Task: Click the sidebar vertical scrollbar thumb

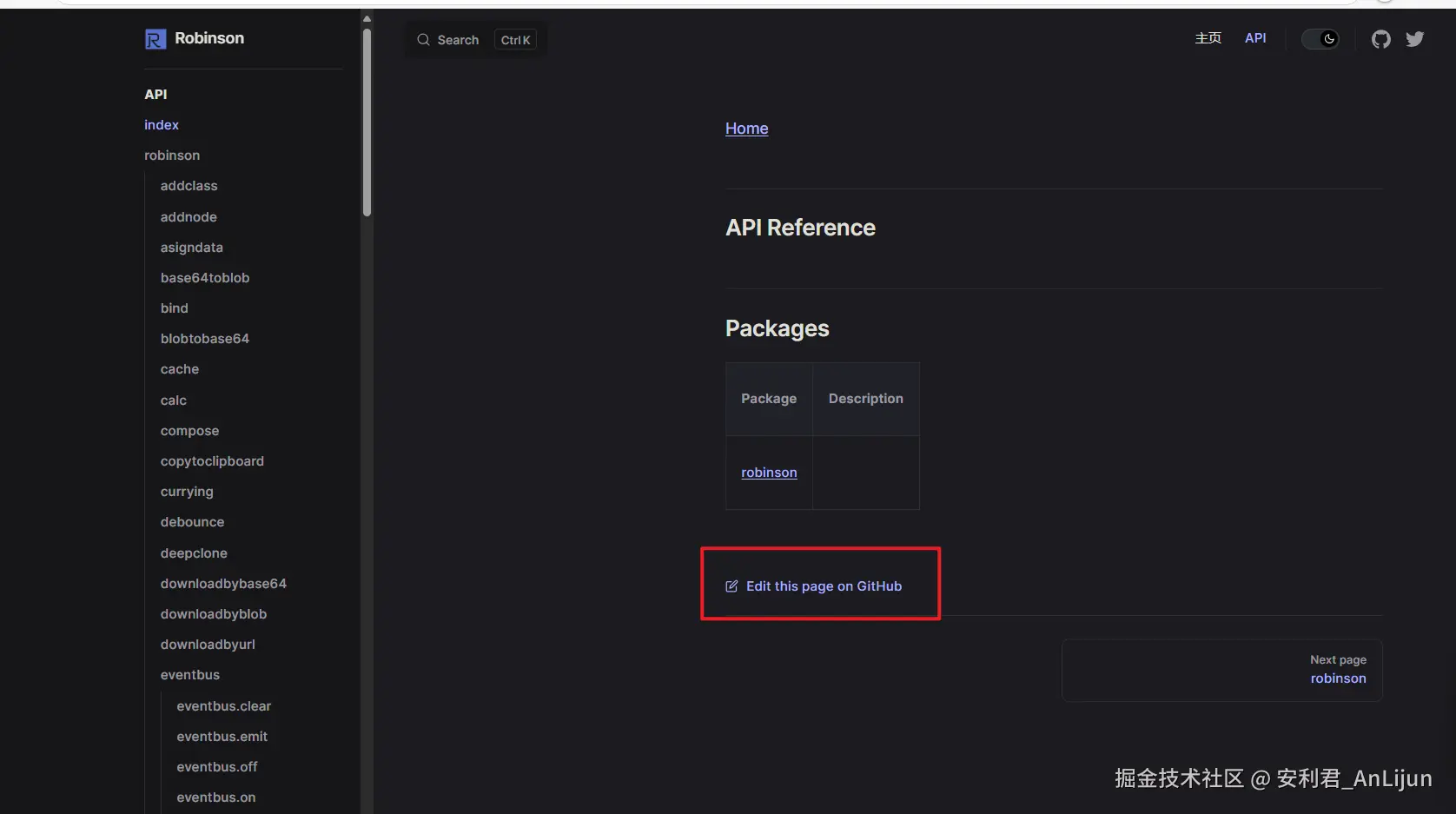Action: (367, 122)
